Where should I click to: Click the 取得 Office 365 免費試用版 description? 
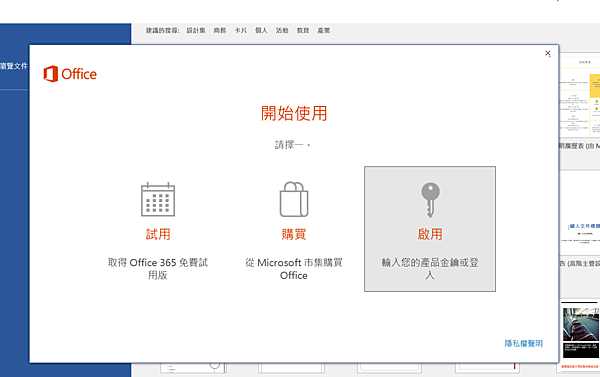158,269
